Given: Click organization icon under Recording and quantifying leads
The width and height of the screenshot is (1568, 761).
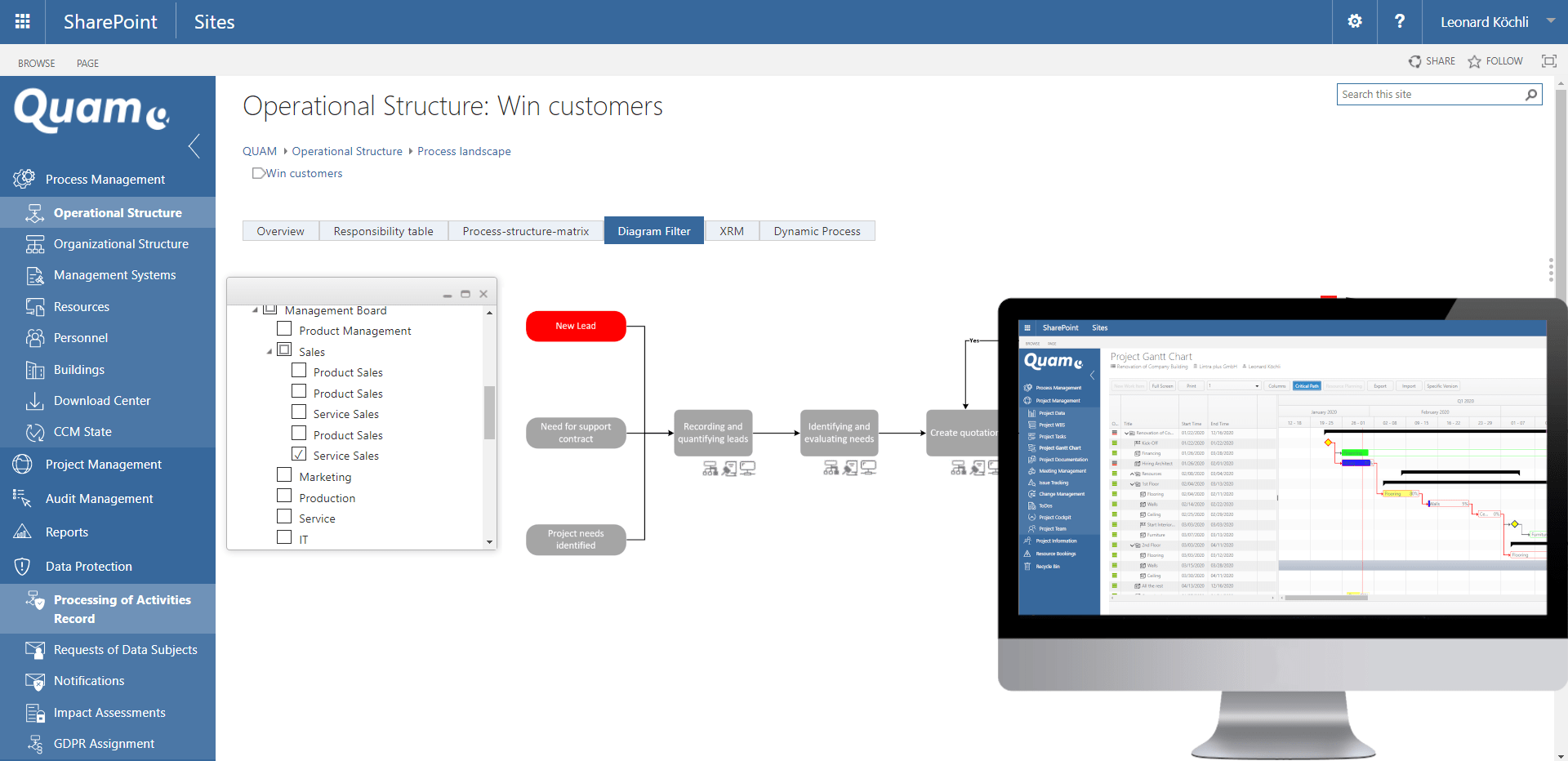Looking at the screenshot, I should (710, 468).
